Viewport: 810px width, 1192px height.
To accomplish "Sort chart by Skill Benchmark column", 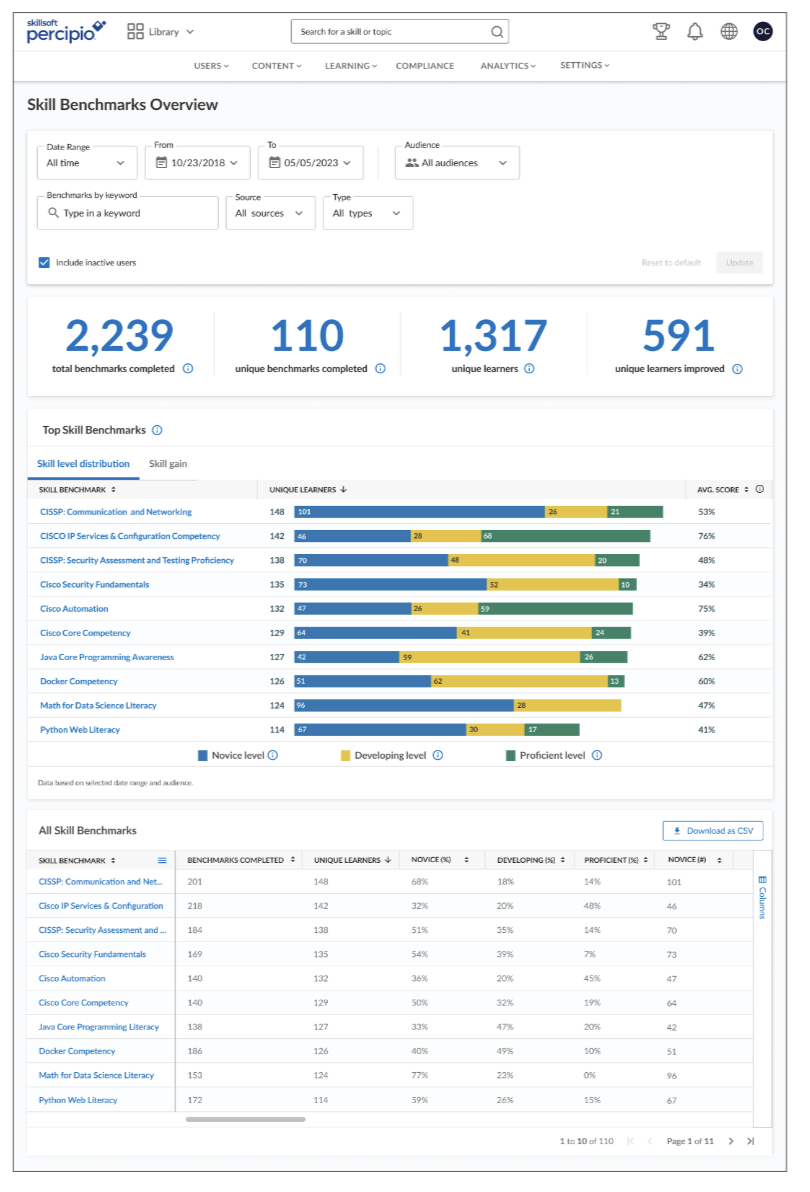I will pos(77,490).
